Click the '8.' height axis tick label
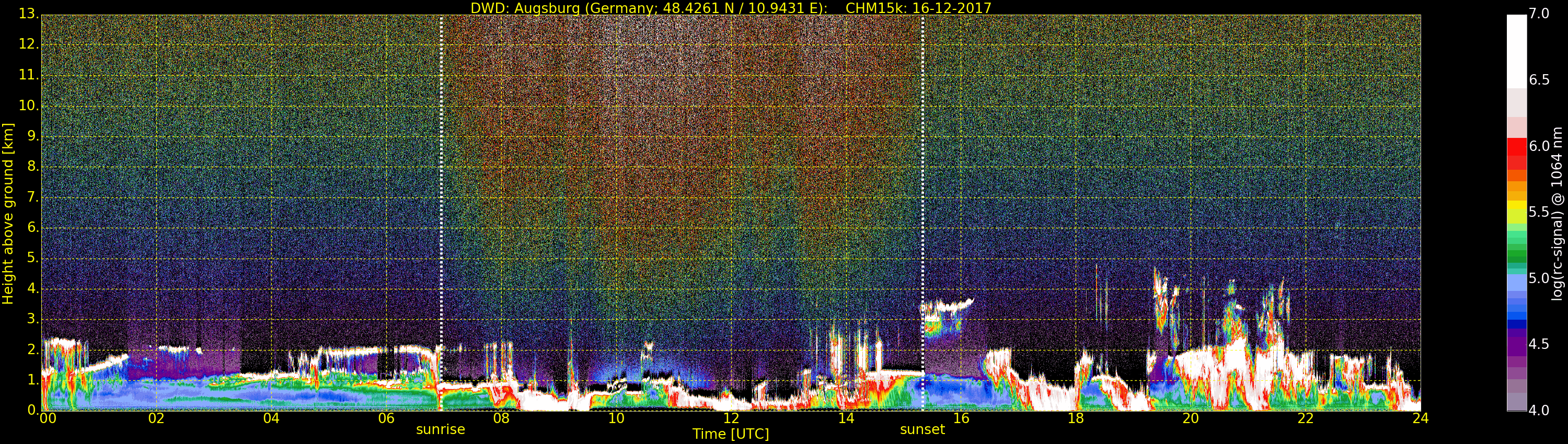 33,166
